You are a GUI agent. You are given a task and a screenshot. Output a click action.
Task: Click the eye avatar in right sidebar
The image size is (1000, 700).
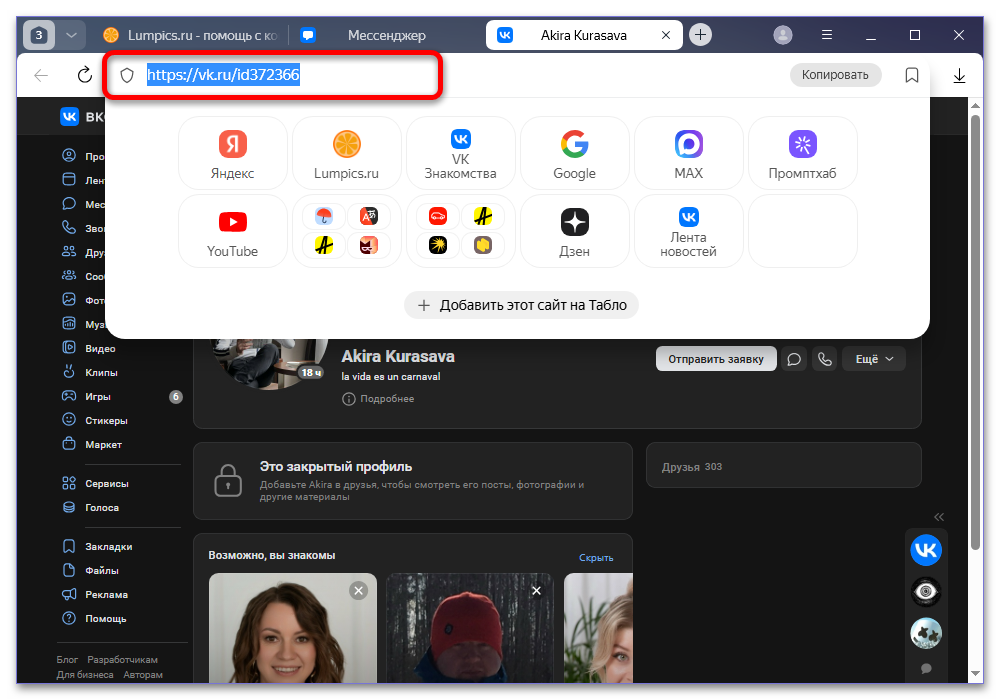pyautogui.click(x=926, y=592)
